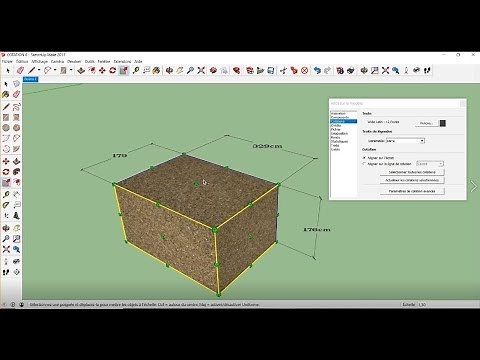Select the Text label tool in top toolbar

[146, 70]
